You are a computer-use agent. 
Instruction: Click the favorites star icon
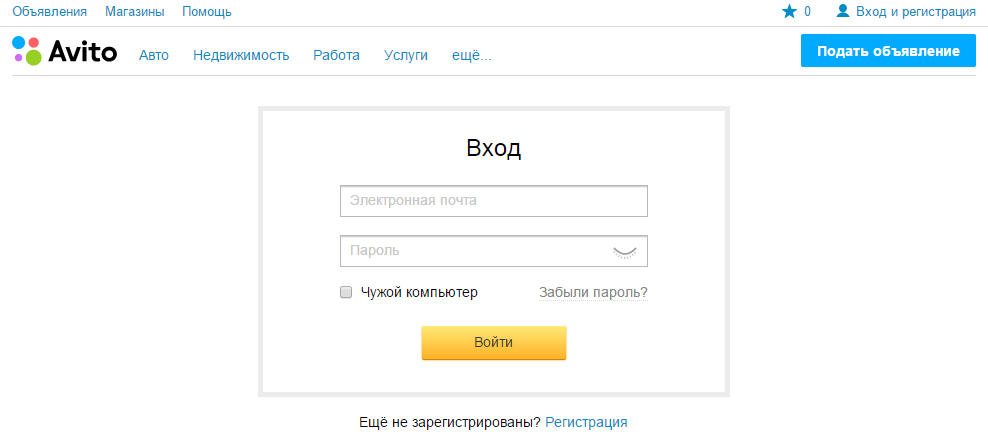pos(789,11)
